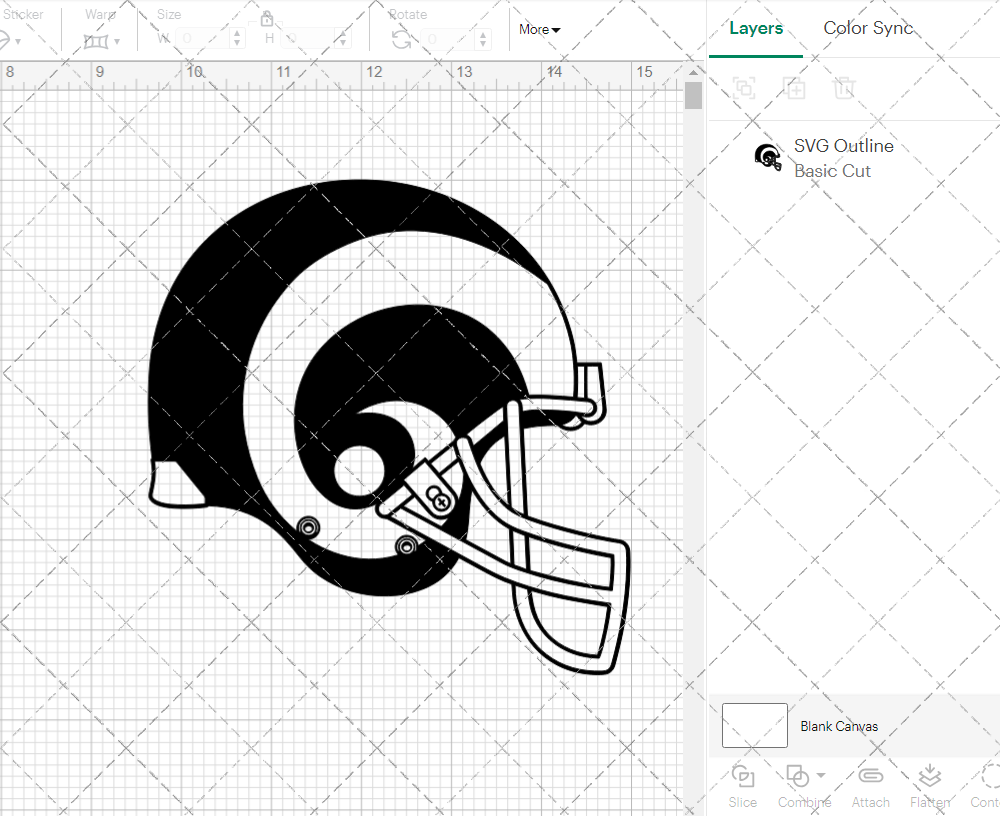
Task: Click the Group layers icon
Action: tap(744, 87)
